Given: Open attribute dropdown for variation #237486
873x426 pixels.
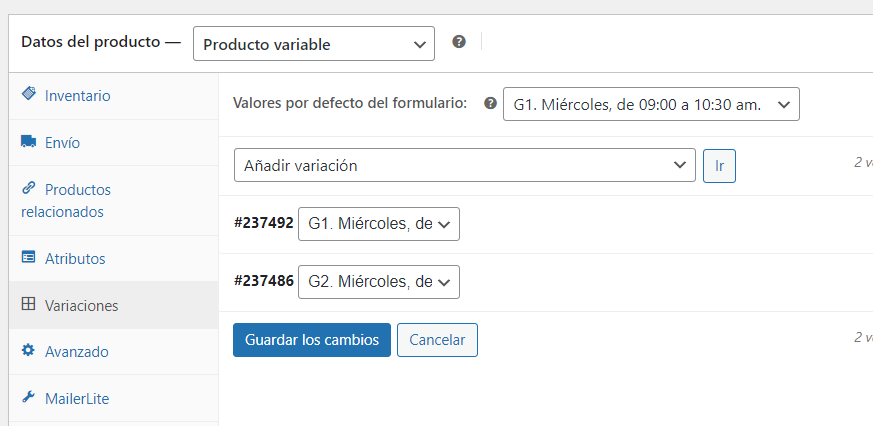Looking at the screenshot, I should click(x=379, y=282).
